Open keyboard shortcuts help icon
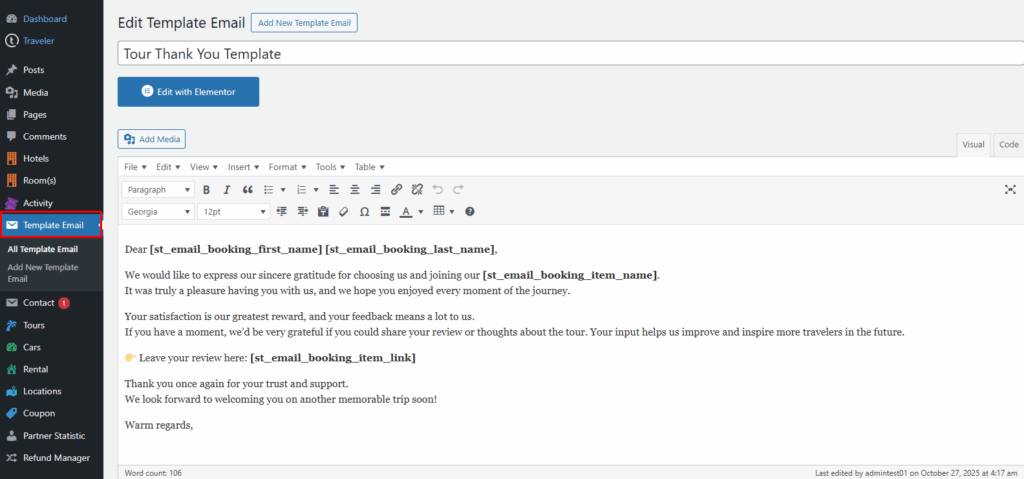The width and height of the screenshot is (1024, 479). pos(470,212)
